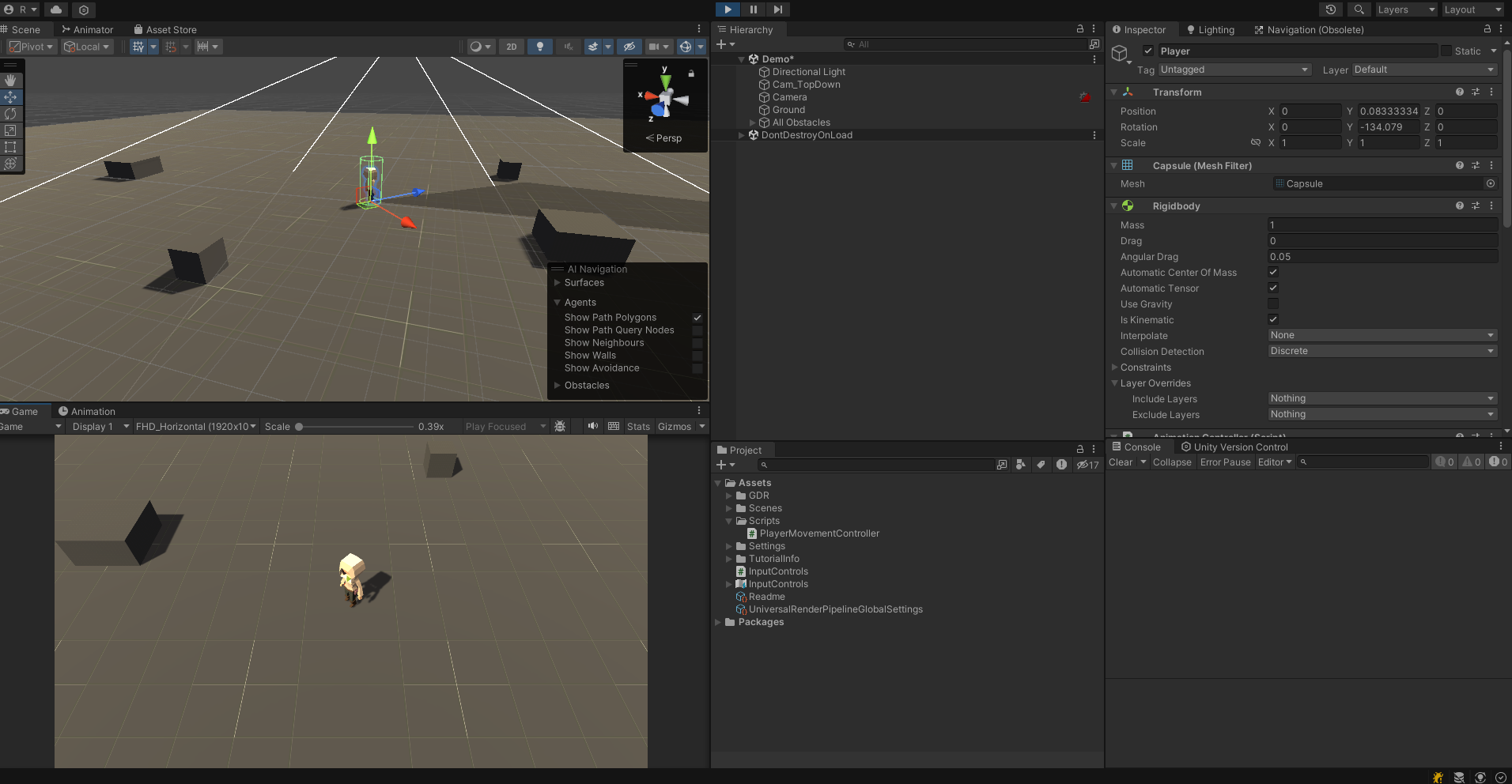The width and height of the screenshot is (1512, 784).
Task: Toggle the Player active checkbox
Action: [x=1148, y=51]
